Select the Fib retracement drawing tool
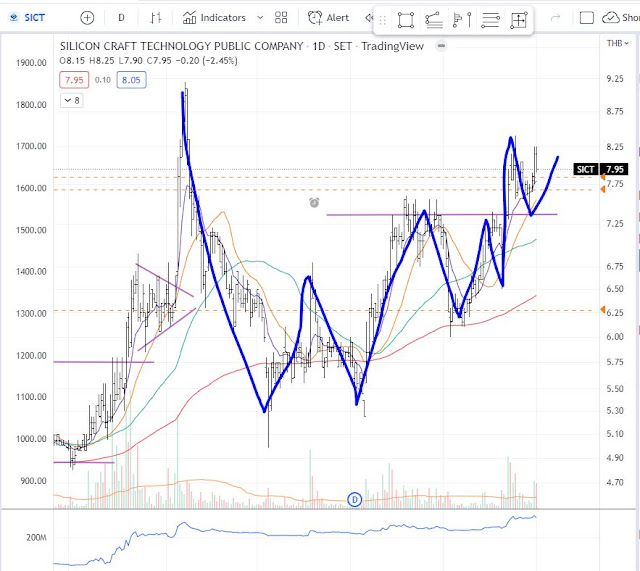This screenshot has width=640, height=571. tap(434, 20)
